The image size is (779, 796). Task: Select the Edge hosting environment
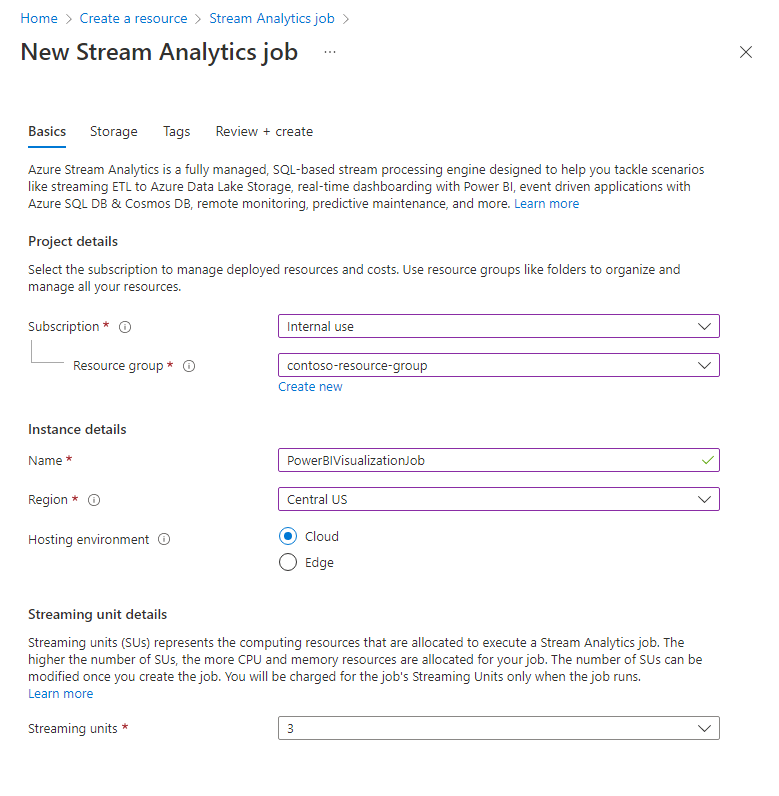tap(288, 562)
